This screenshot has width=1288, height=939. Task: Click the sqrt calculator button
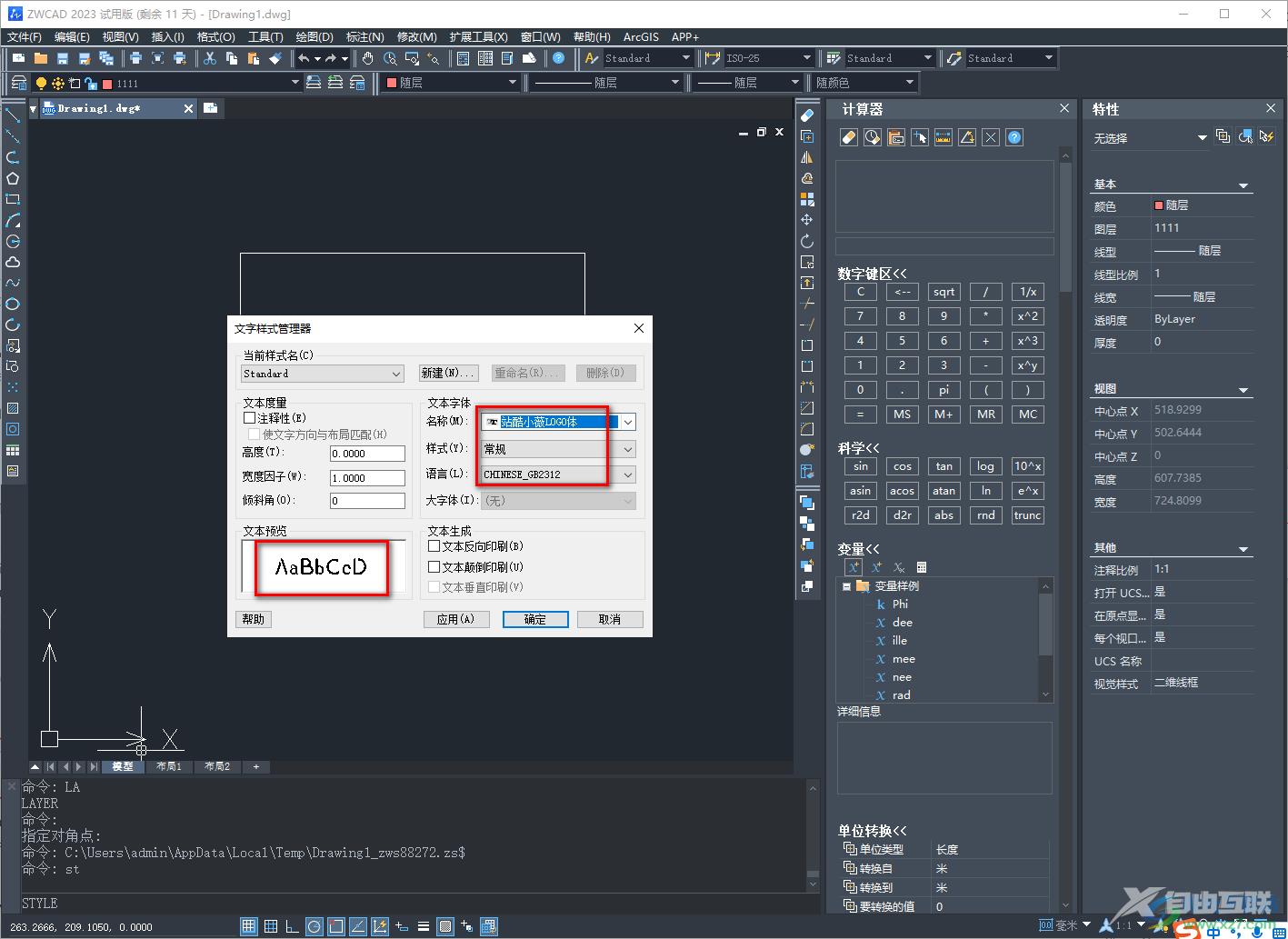[944, 292]
